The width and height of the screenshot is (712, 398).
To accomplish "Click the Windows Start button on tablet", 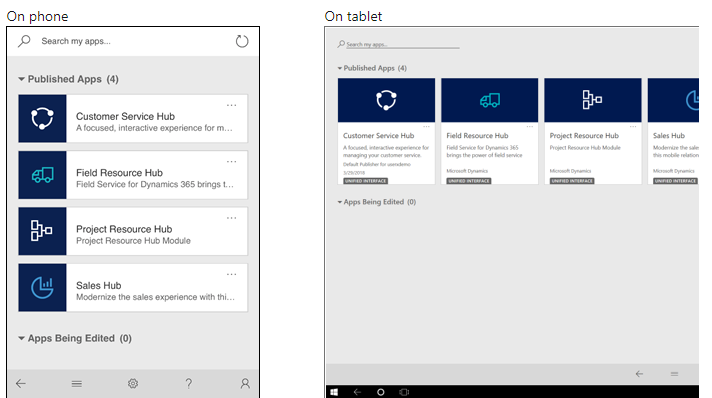I will [334, 392].
